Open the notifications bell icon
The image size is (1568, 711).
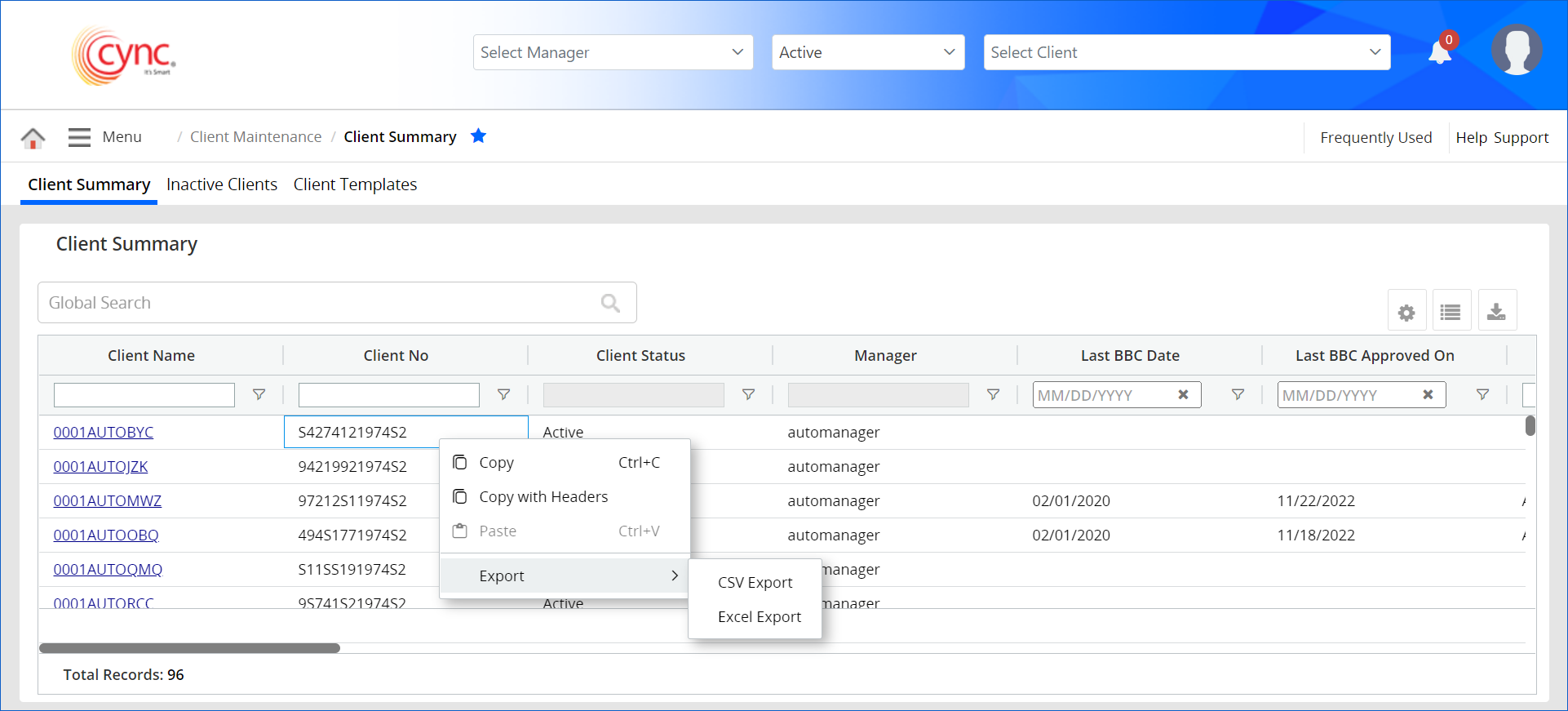(x=1439, y=52)
